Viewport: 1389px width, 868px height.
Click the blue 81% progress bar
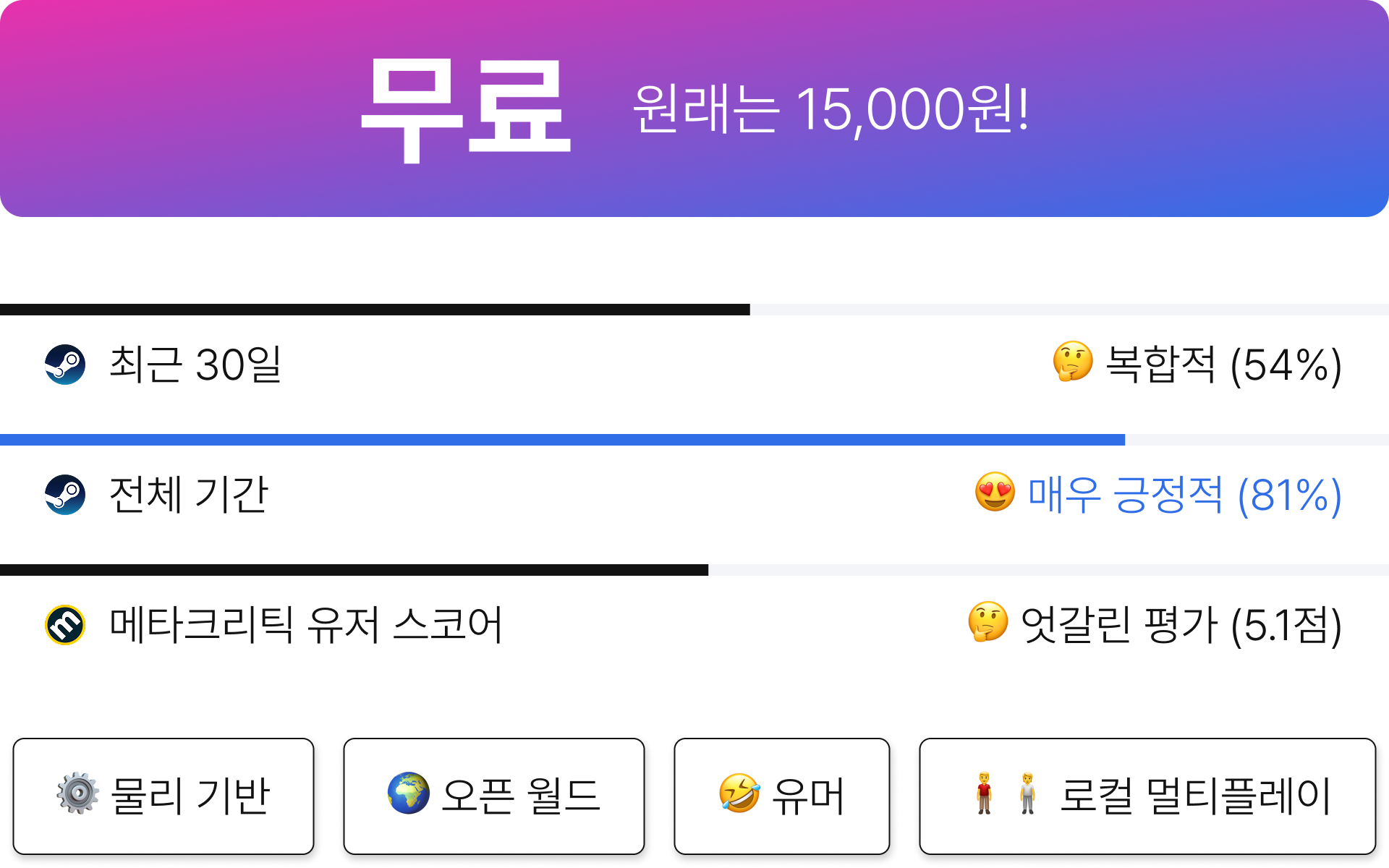pyautogui.click(x=562, y=440)
